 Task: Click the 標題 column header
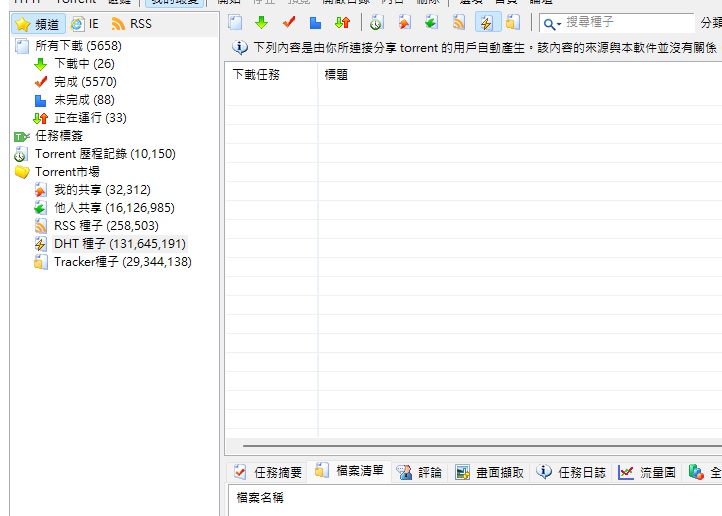coord(336,74)
